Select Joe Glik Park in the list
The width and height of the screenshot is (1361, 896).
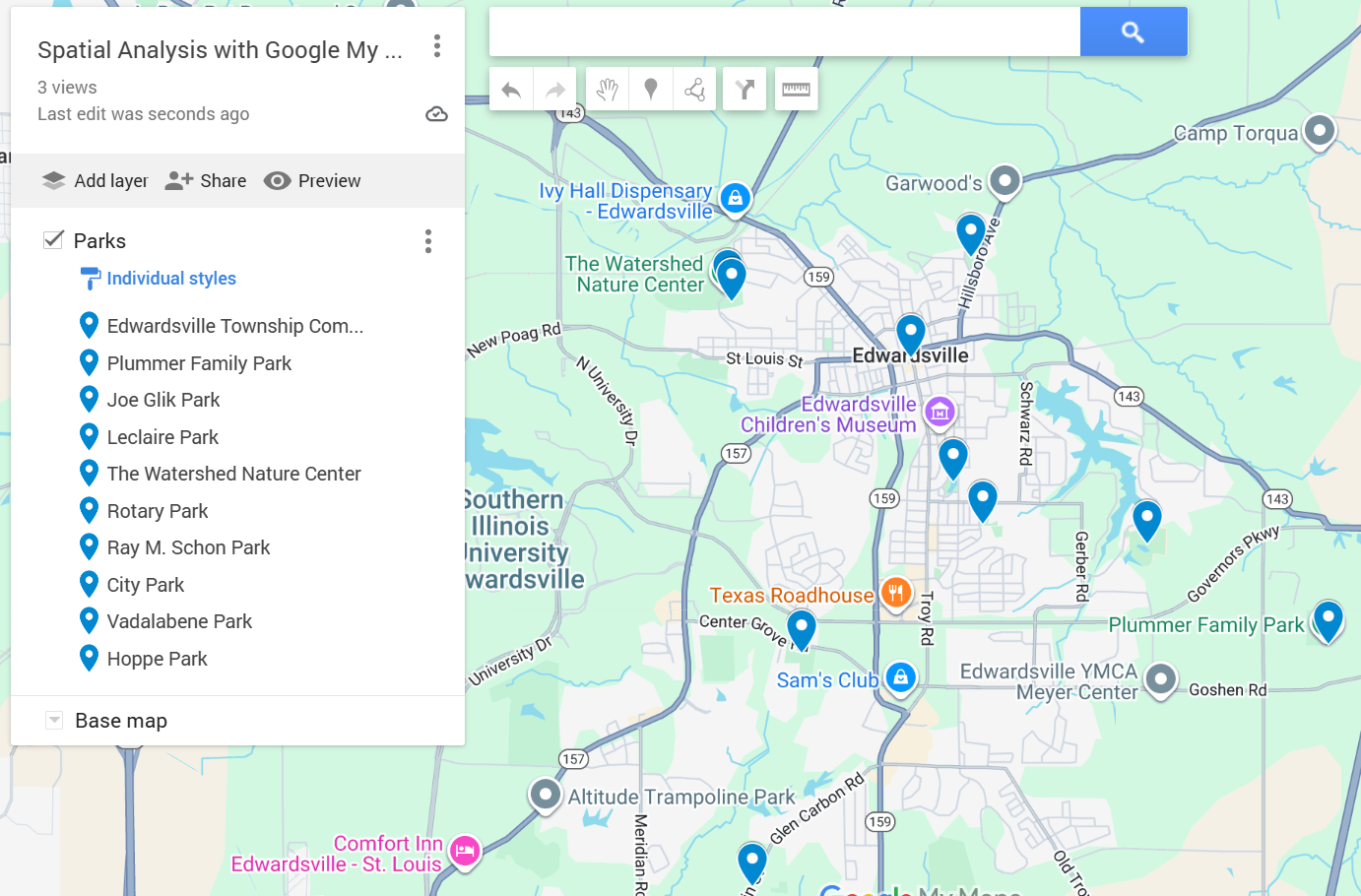click(x=163, y=400)
